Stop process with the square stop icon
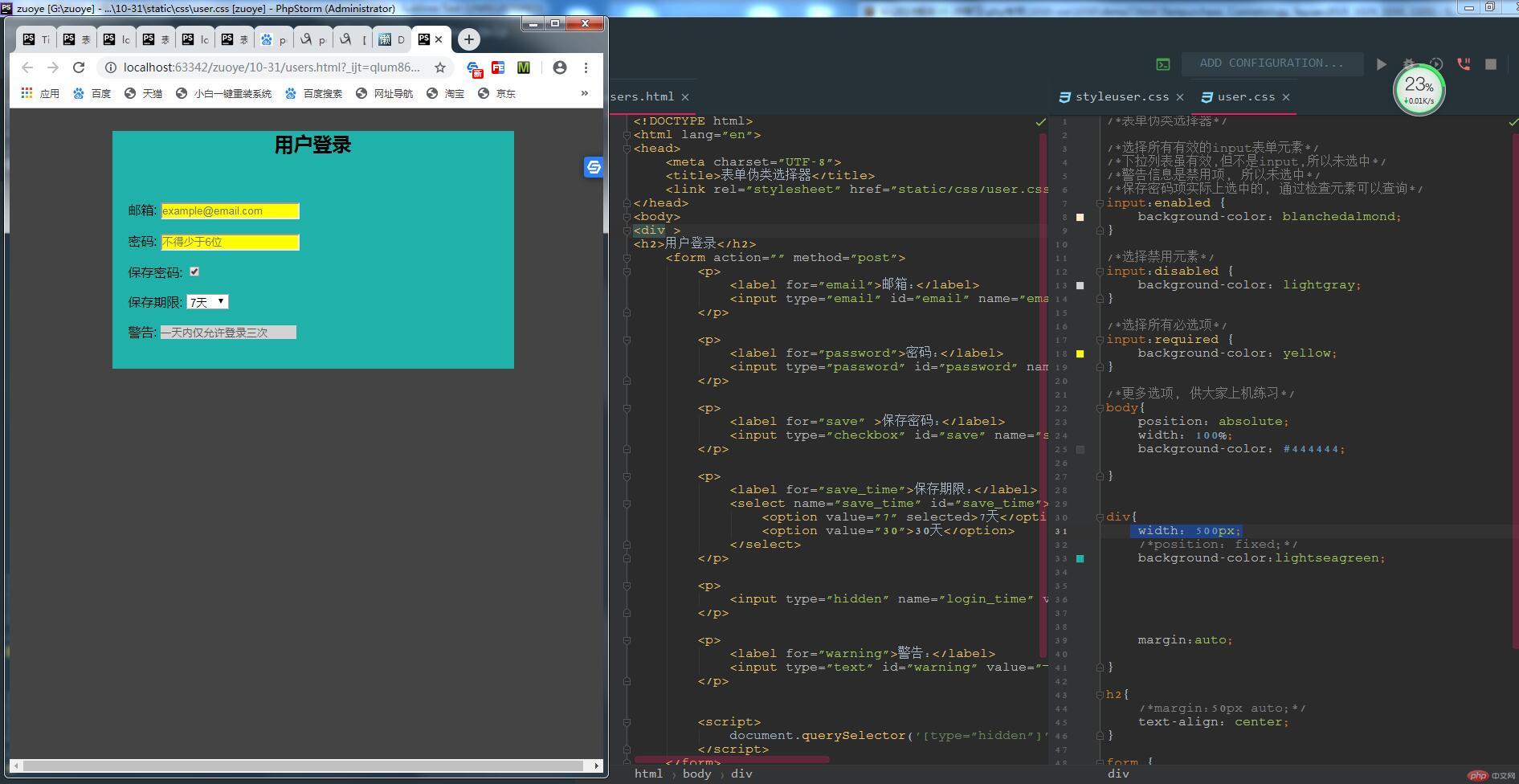 1491,64
